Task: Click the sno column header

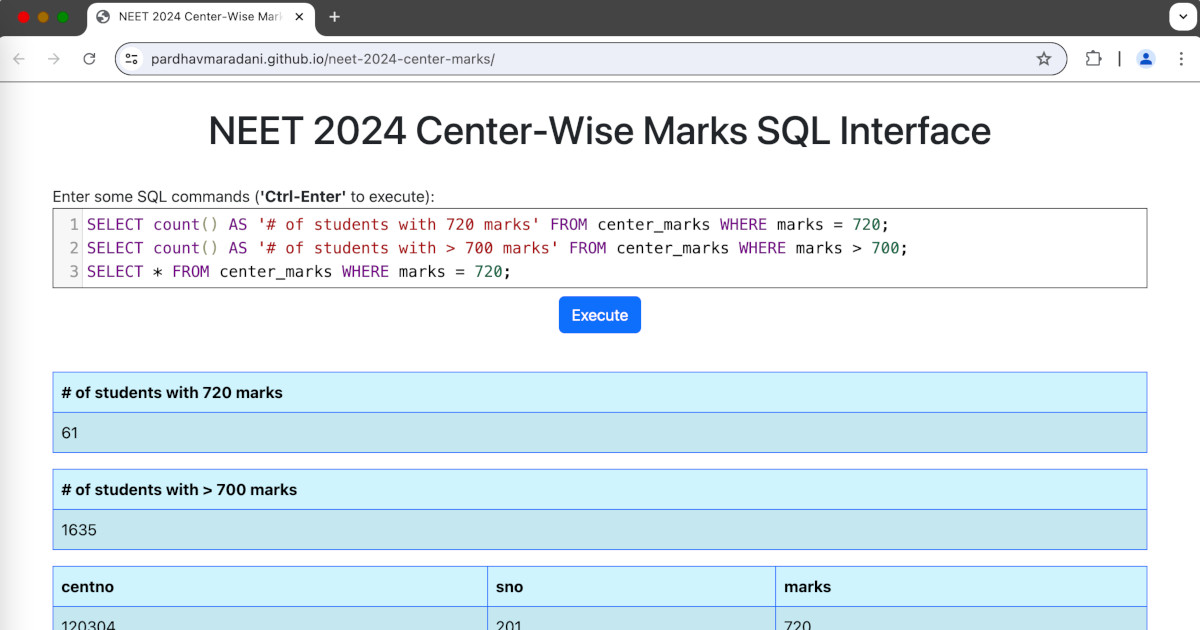Action: [x=632, y=587]
